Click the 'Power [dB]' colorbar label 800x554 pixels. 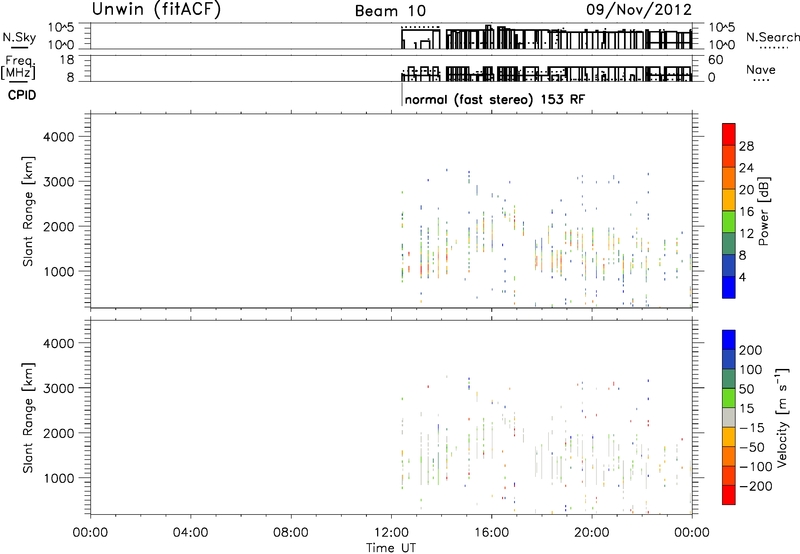[x=763, y=211]
